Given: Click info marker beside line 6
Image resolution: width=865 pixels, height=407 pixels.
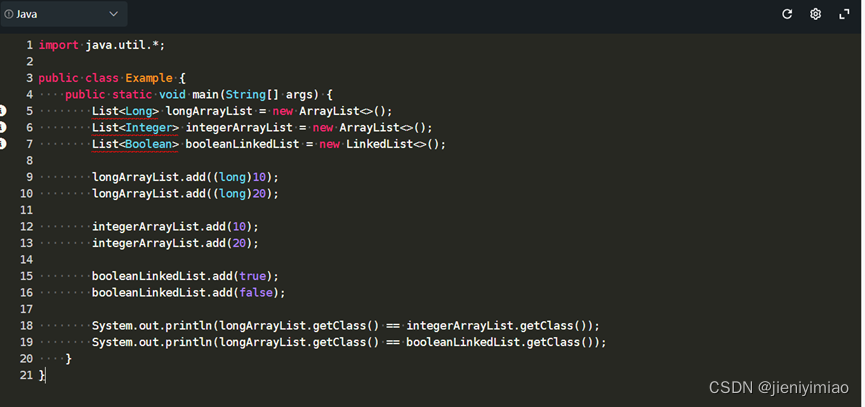Looking at the screenshot, I should (x=2, y=127).
